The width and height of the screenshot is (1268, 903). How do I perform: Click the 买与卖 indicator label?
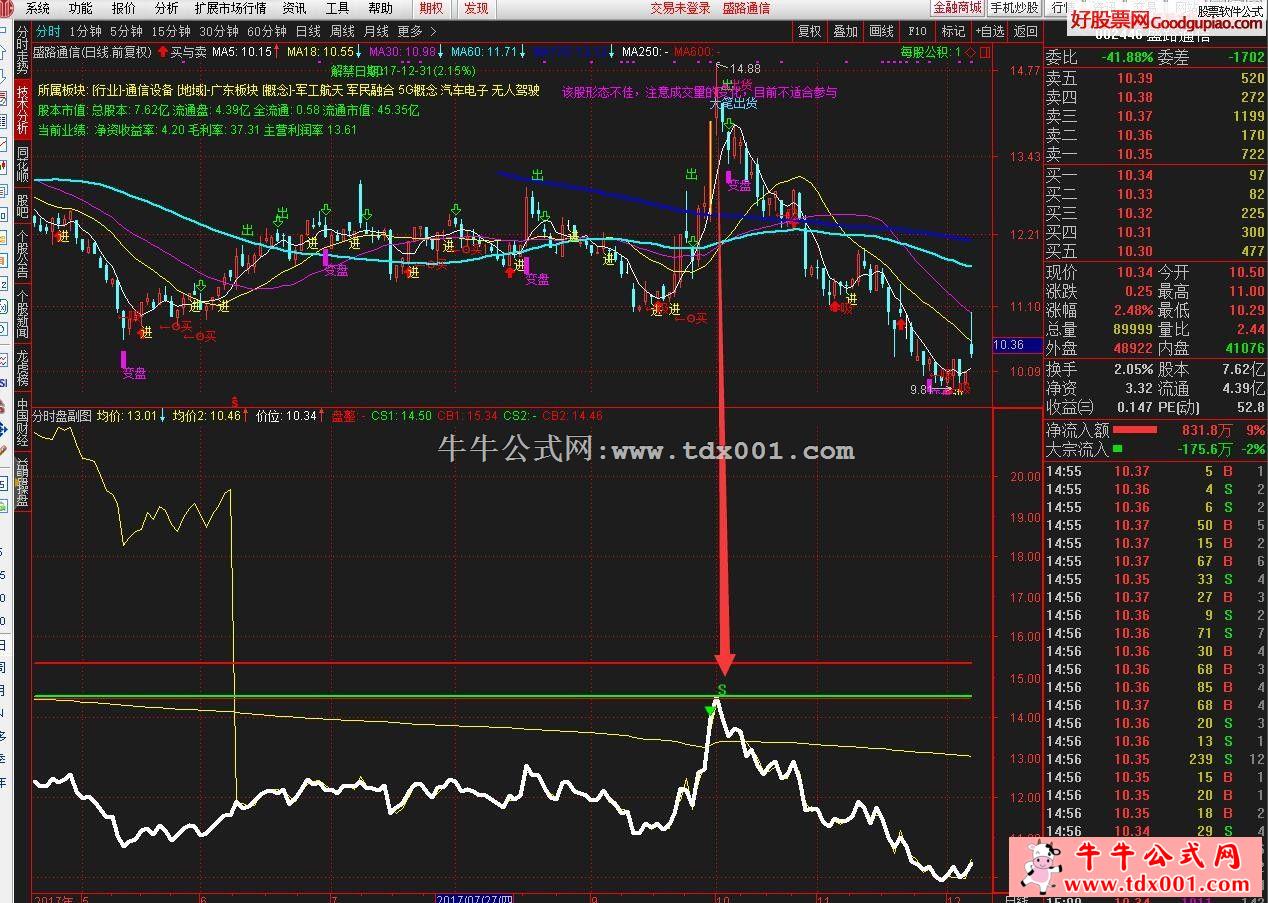coord(188,51)
